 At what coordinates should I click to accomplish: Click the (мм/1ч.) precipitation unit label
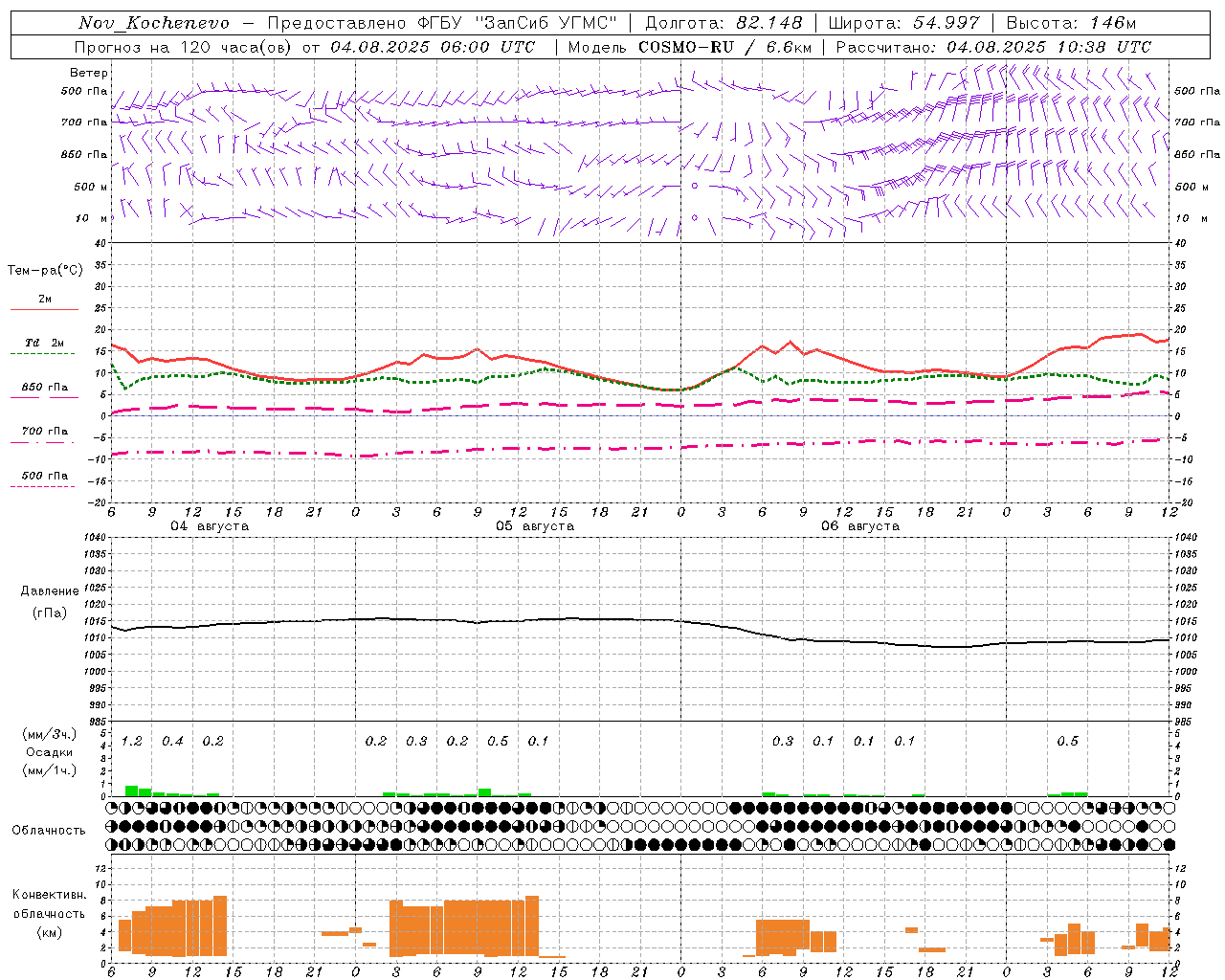pyautogui.click(x=50, y=770)
